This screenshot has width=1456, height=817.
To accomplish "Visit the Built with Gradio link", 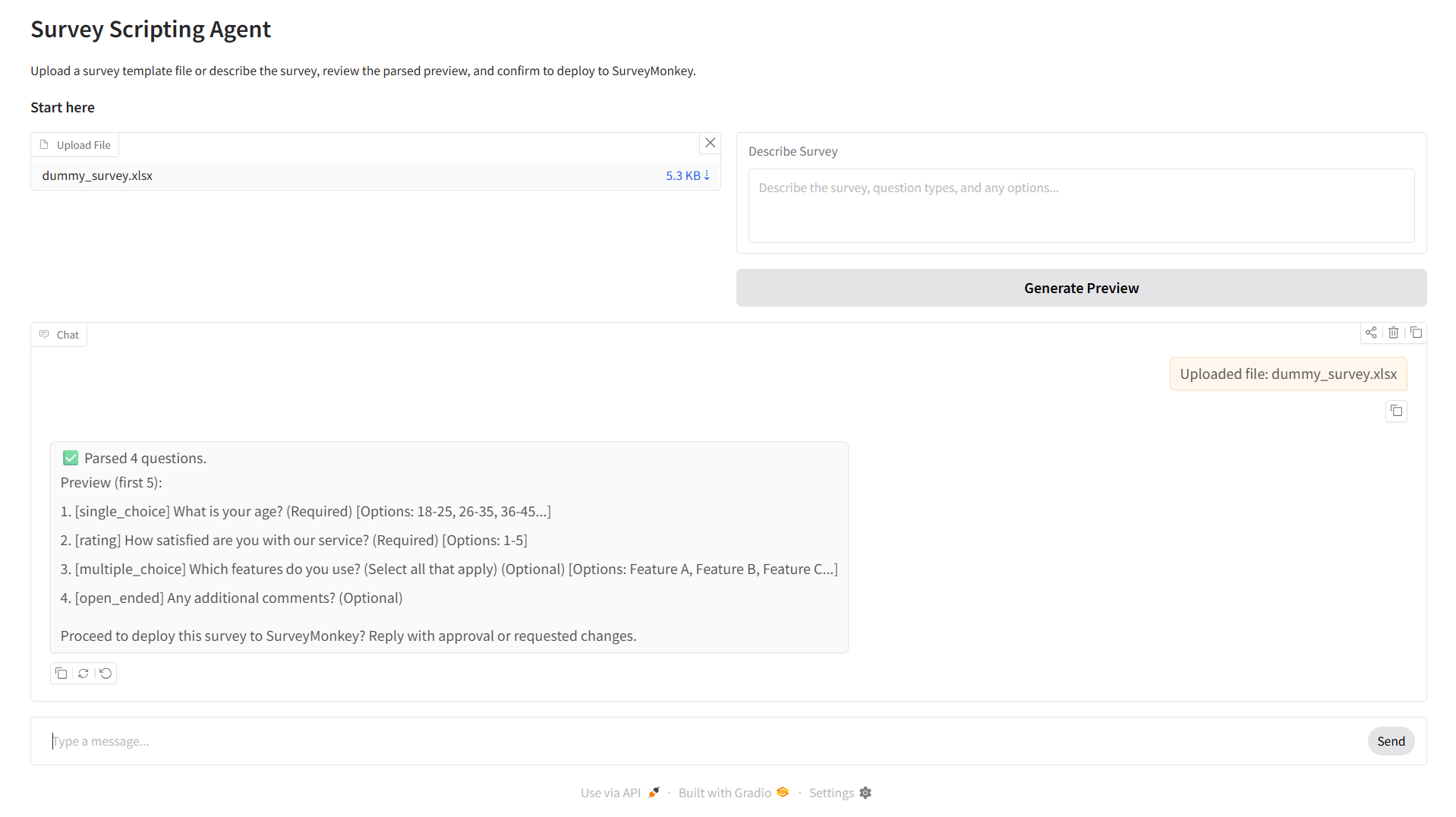I will 724,793.
